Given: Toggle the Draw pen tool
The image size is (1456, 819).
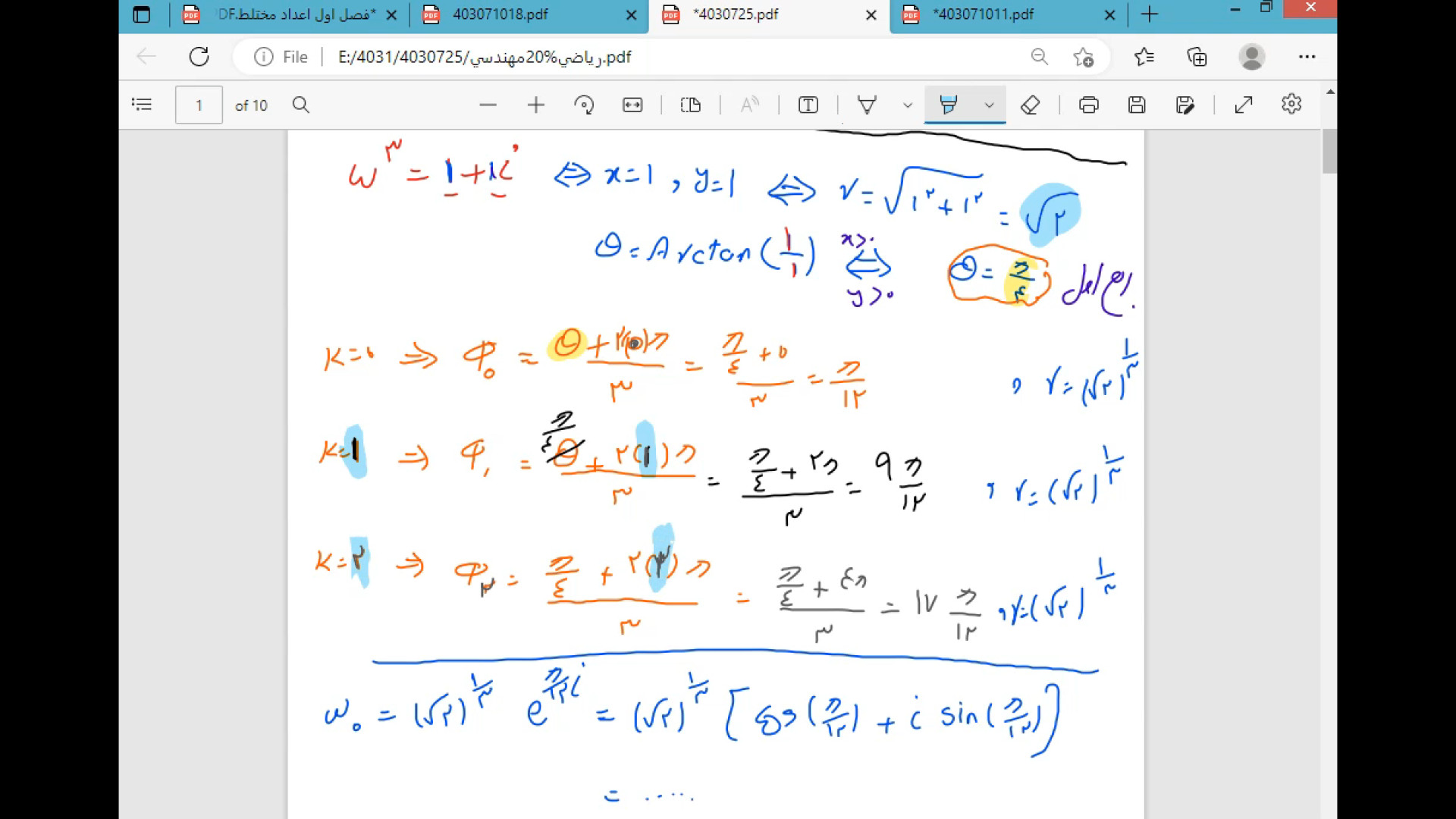Looking at the screenshot, I should click(x=867, y=105).
